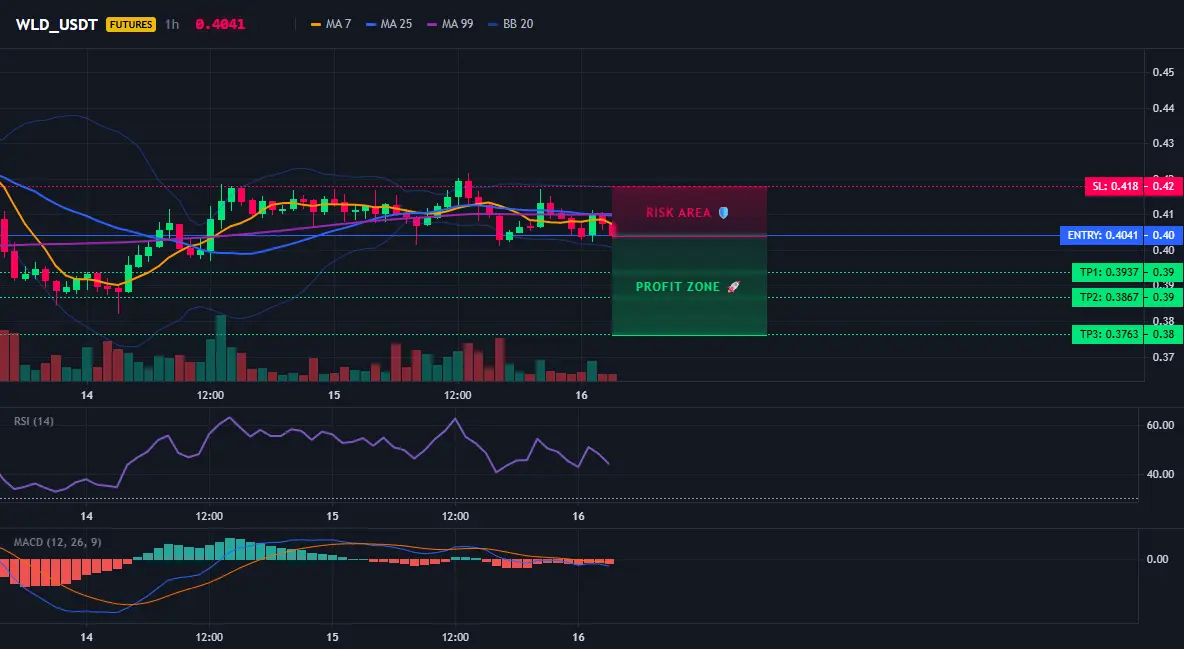Click the MACD (12, 26, 9) title
1184x649 pixels.
pos(57,542)
